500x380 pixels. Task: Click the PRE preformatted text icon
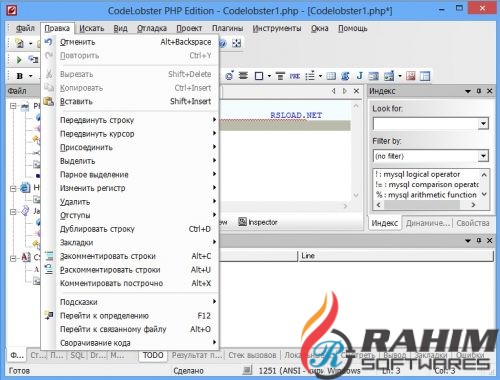[x=295, y=76]
